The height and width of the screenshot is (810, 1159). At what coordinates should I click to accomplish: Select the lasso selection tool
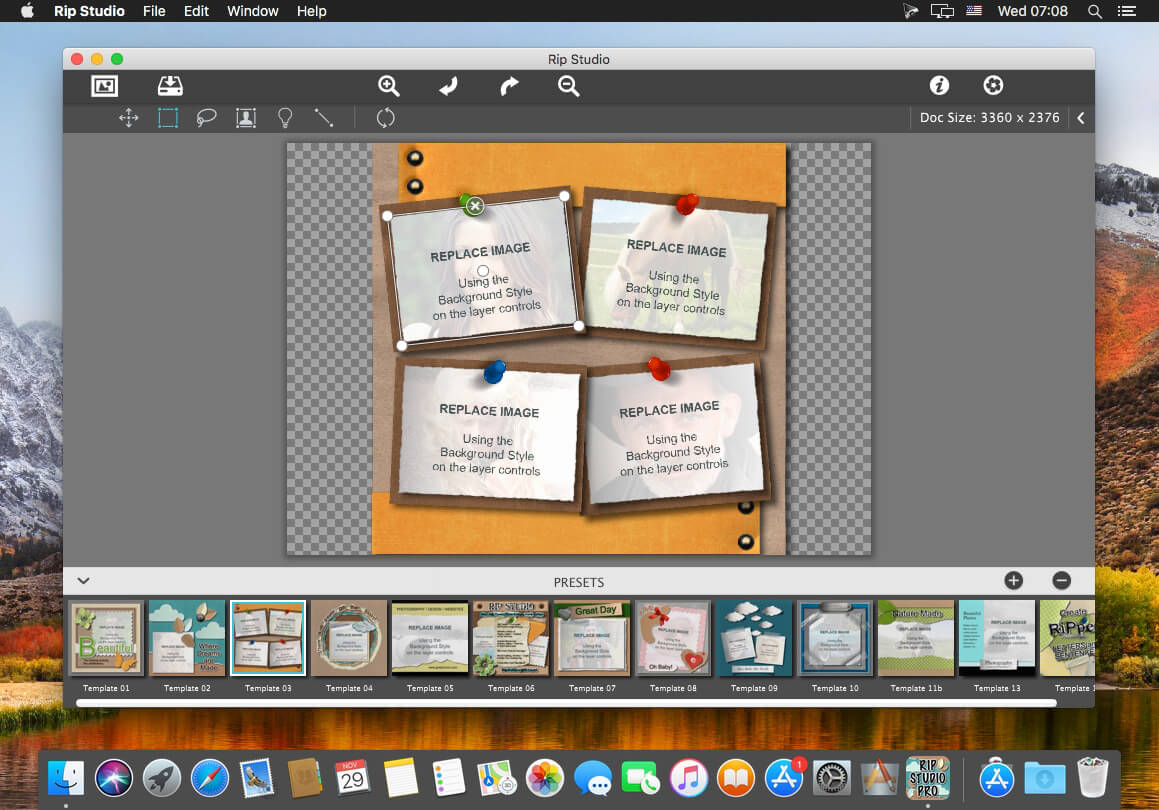point(207,118)
